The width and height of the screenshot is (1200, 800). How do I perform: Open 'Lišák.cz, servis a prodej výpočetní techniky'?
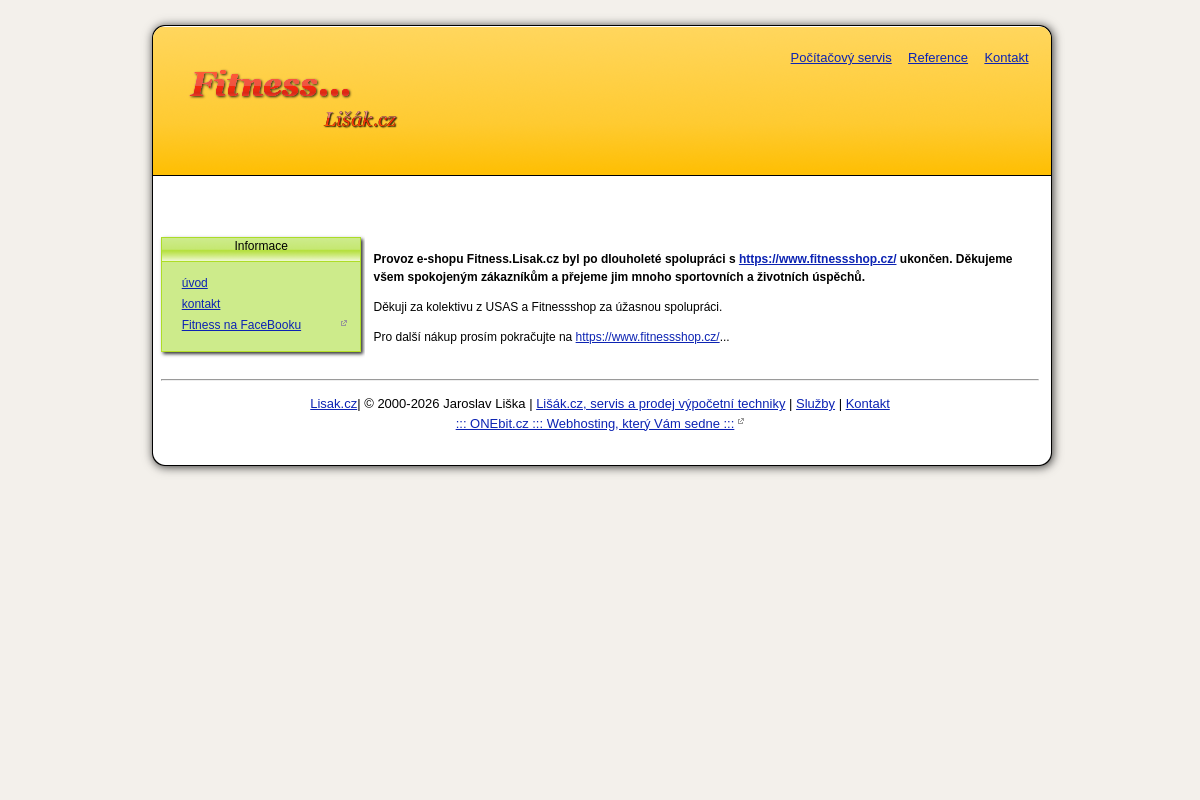tap(660, 404)
